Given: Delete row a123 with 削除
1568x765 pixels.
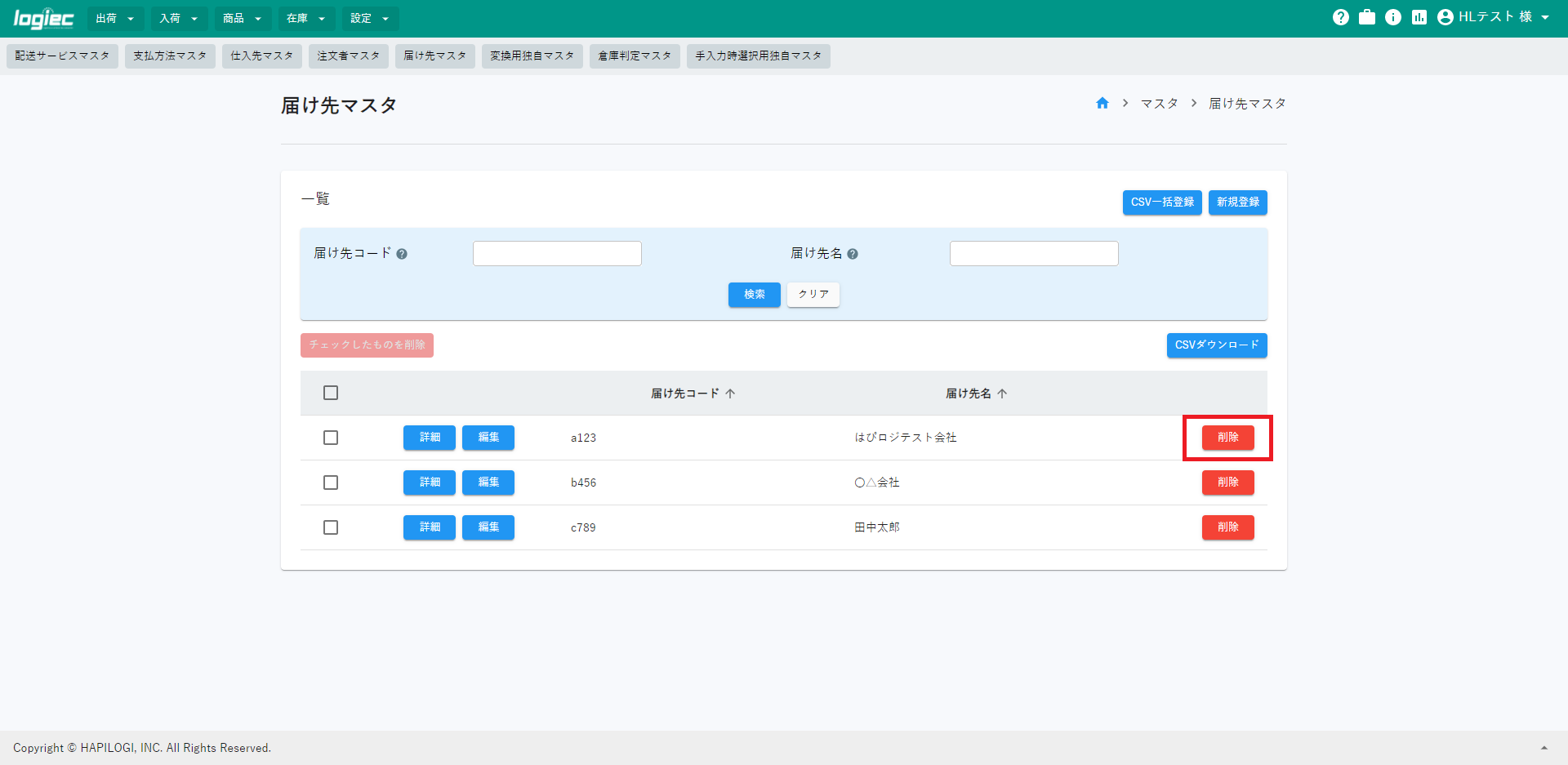Looking at the screenshot, I should tap(1228, 438).
